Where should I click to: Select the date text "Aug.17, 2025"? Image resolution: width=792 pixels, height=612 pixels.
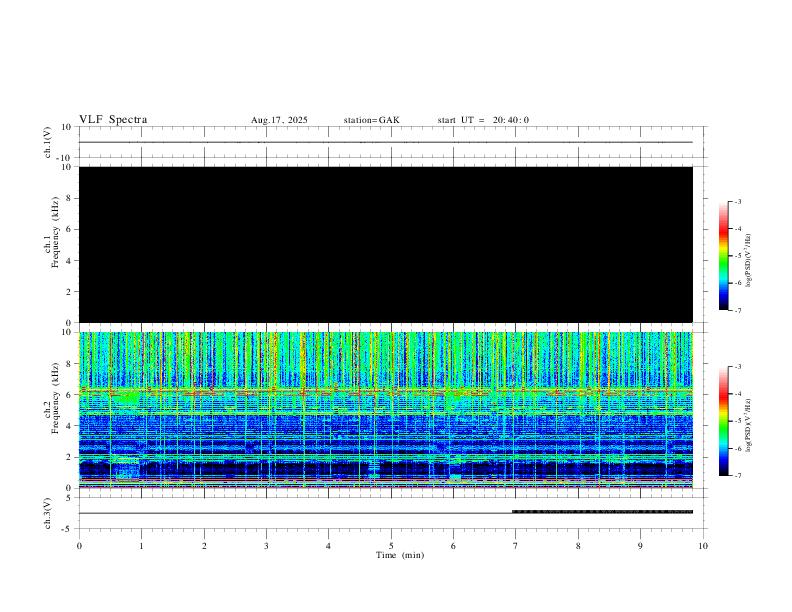tap(279, 120)
